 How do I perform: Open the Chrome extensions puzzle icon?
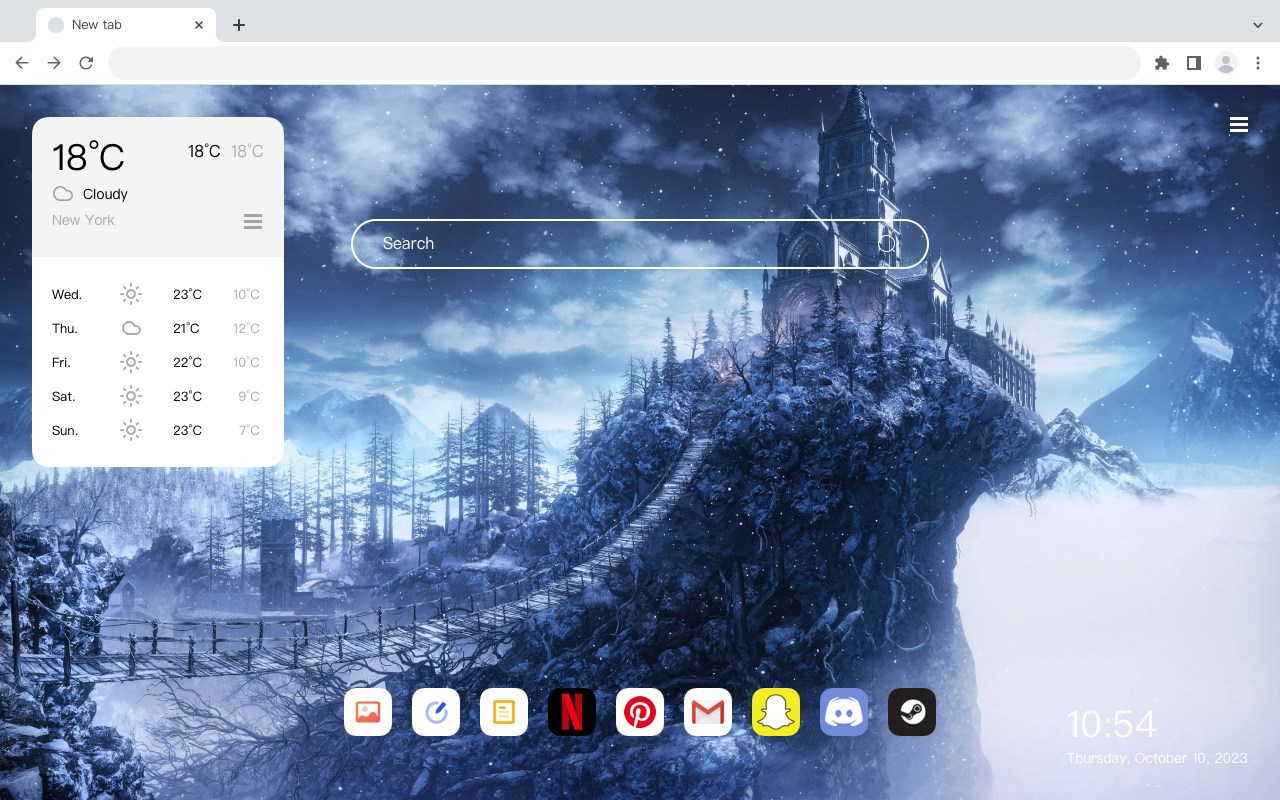coord(1161,63)
